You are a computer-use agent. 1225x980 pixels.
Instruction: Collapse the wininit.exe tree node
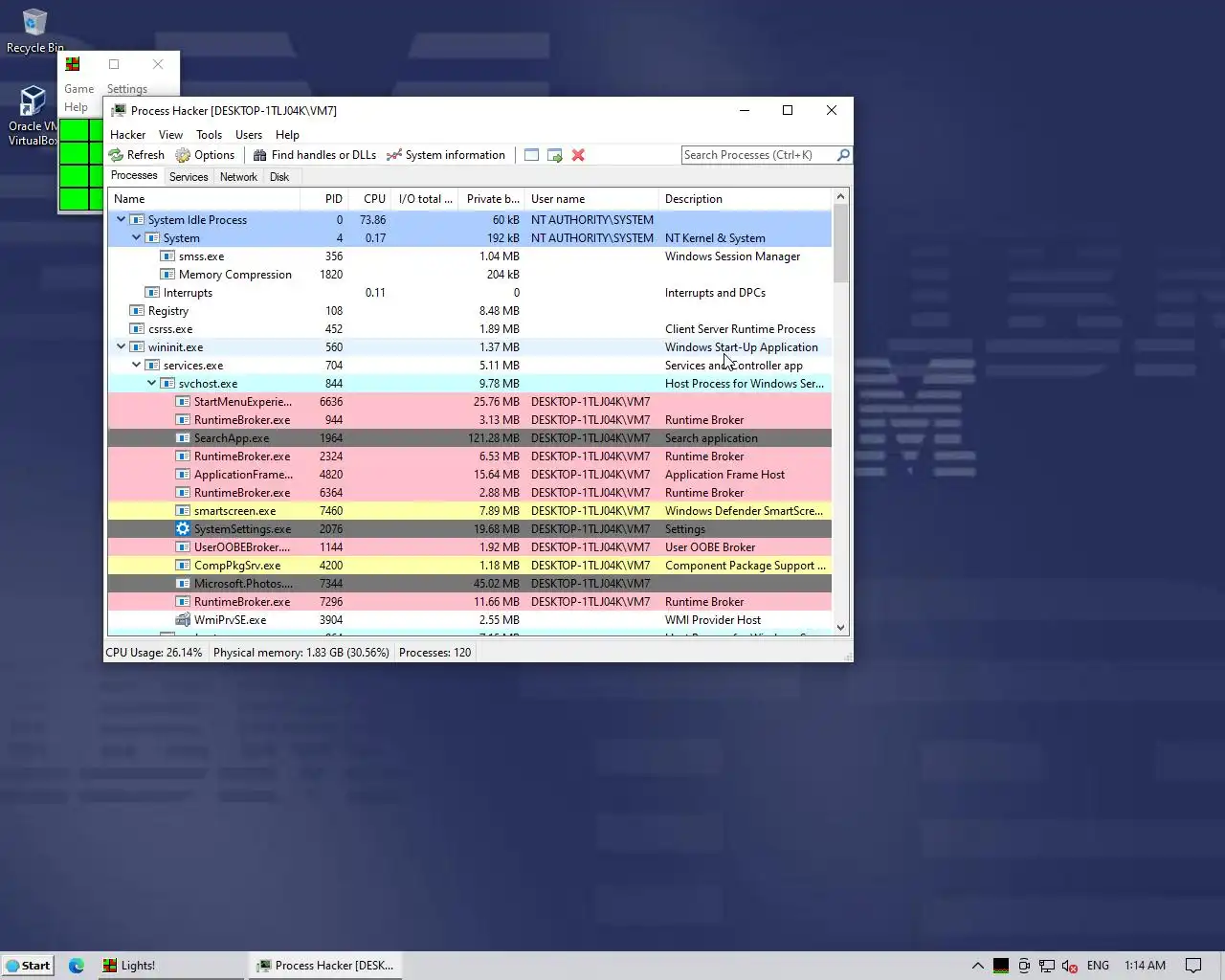pyautogui.click(x=121, y=346)
